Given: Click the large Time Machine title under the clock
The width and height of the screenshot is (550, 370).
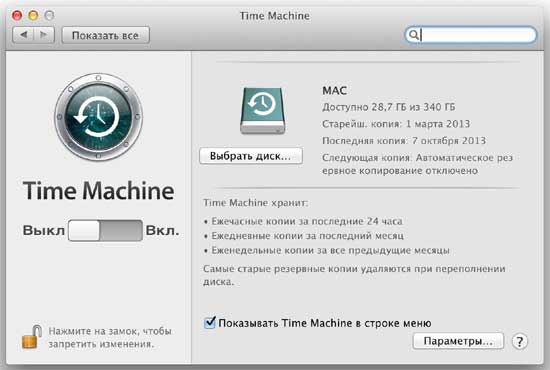Looking at the screenshot, I should pos(99,191).
